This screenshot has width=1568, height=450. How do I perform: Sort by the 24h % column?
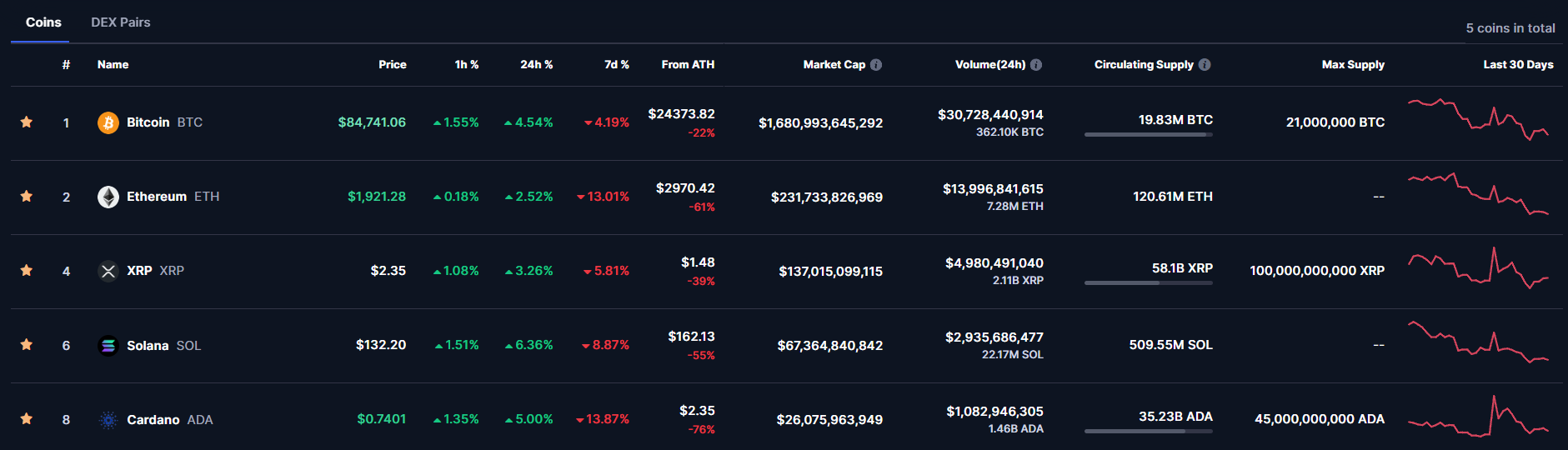(x=537, y=65)
